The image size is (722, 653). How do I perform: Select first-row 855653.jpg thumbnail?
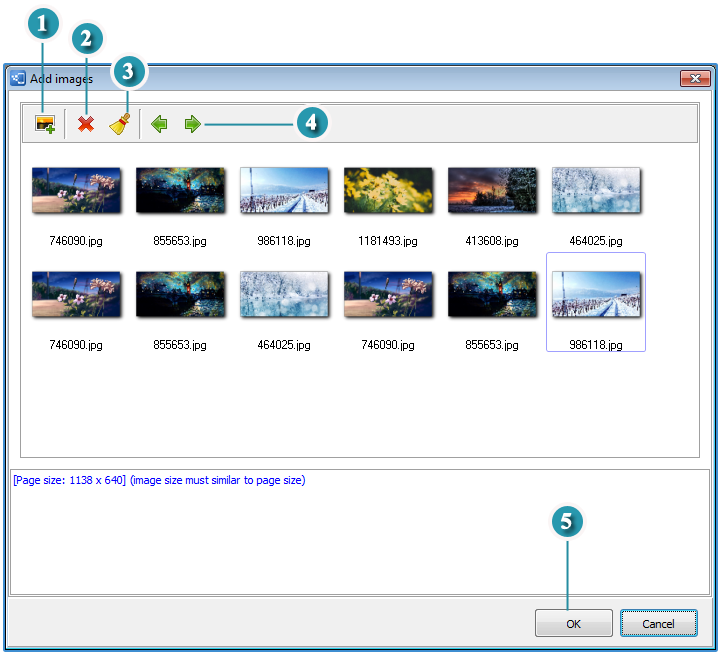180,190
